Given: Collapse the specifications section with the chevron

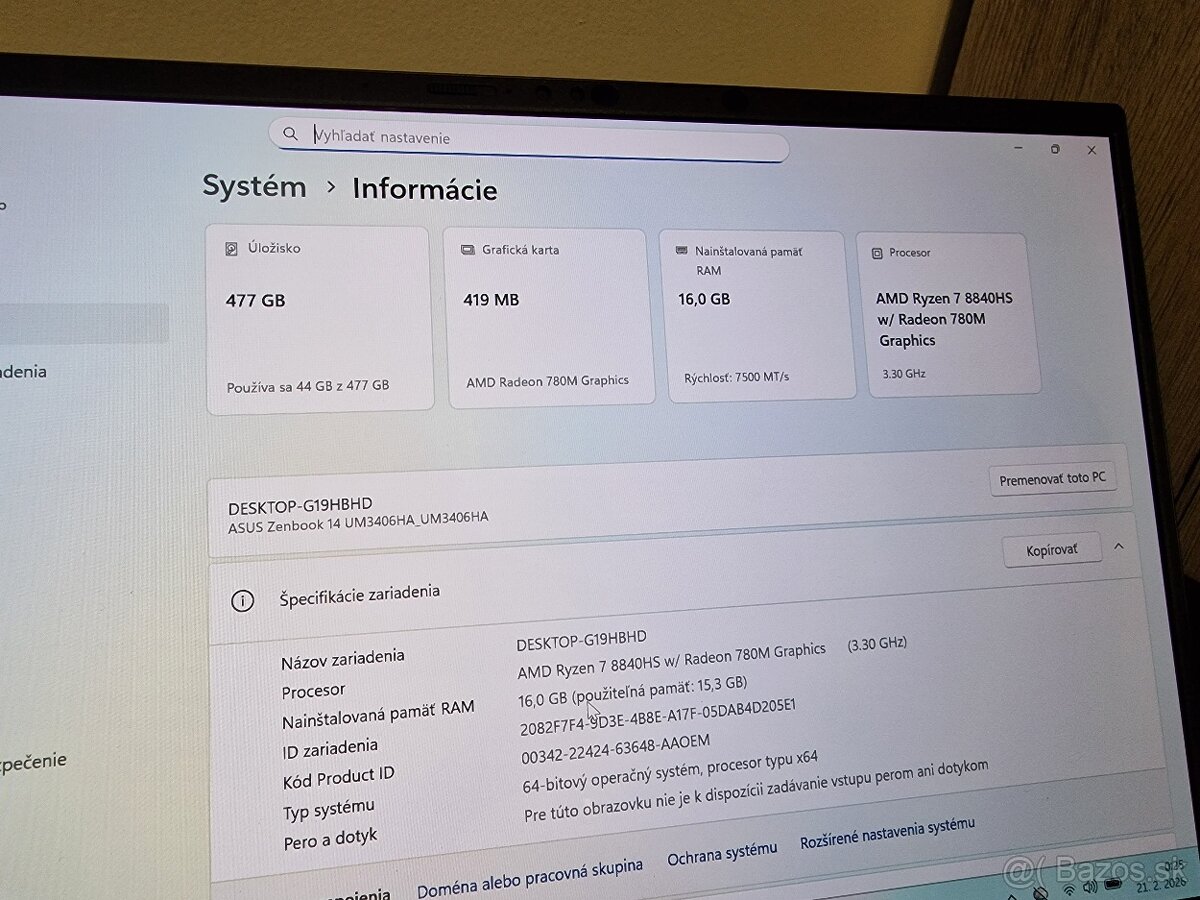Looking at the screenshot, I should click(1118, 548).
